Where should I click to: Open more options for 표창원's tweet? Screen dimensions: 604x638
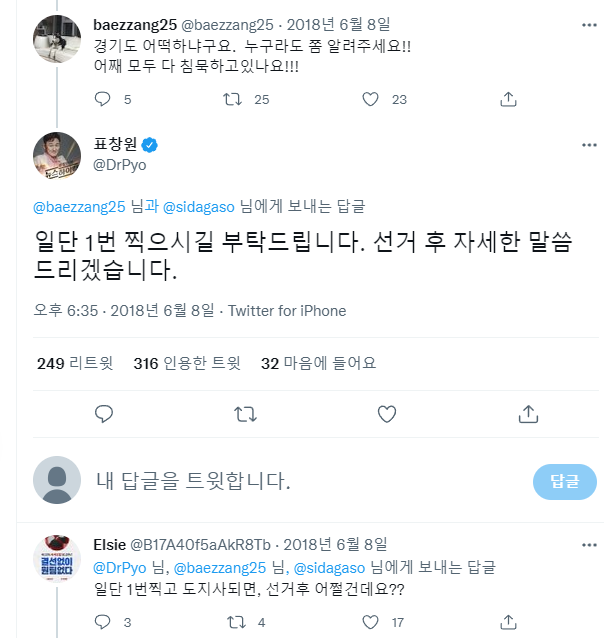click(583, 141)
